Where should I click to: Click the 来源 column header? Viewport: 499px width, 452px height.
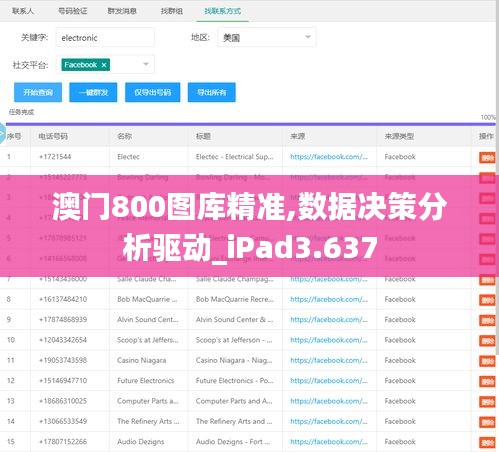pos(298,136)
